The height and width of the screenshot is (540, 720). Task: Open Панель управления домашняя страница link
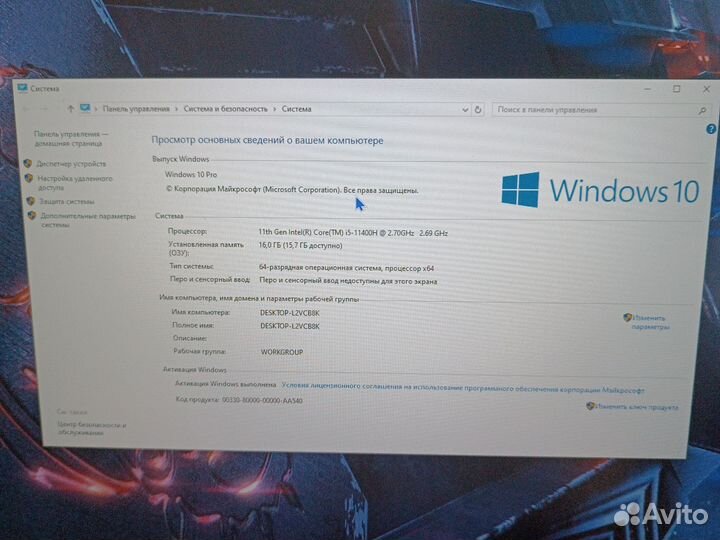(71, 138)
